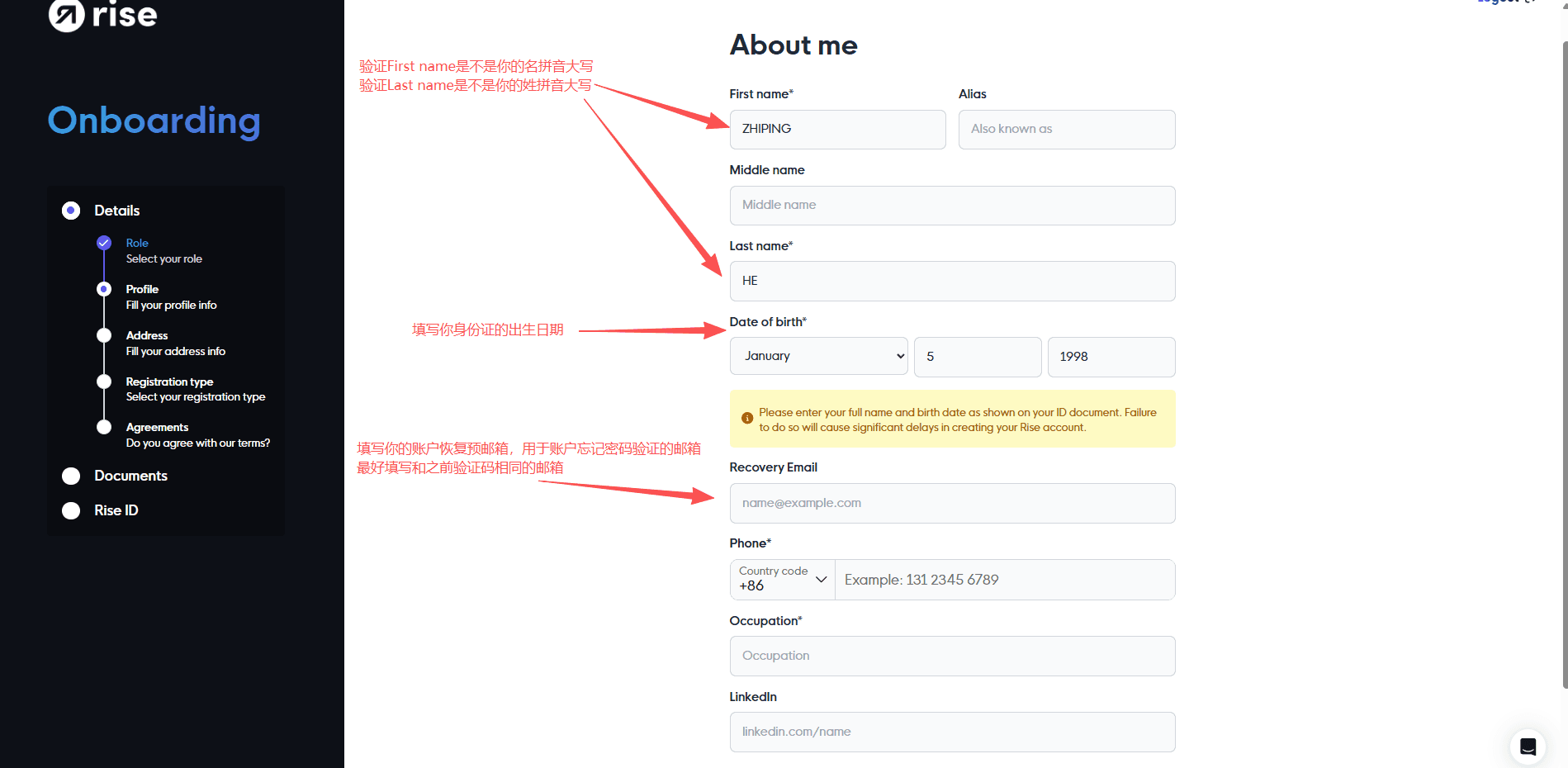Screen dimensions: 1568x768
Task: Click the 'First name*' label
Action: pos(761,94)
